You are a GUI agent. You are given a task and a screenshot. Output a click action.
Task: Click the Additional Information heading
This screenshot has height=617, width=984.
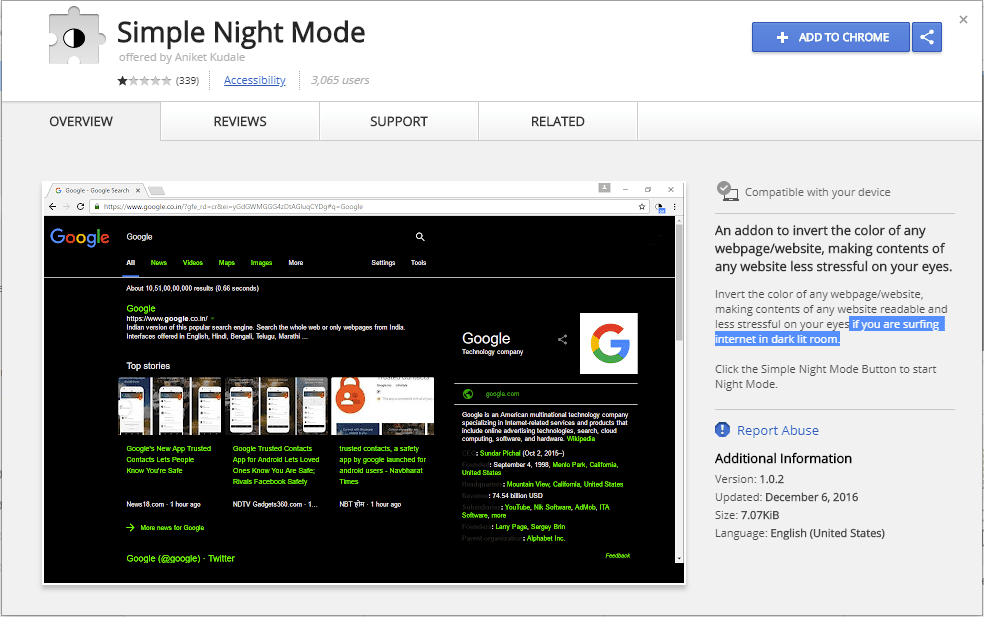pyautogui.click(x=783, y=458)
